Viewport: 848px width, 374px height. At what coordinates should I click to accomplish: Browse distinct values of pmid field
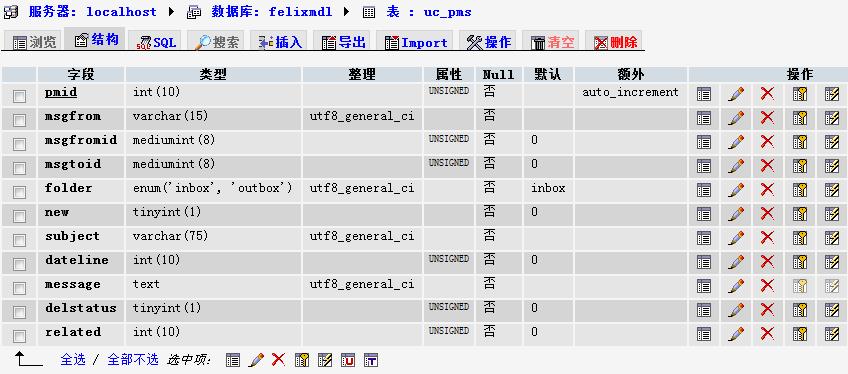704,94
